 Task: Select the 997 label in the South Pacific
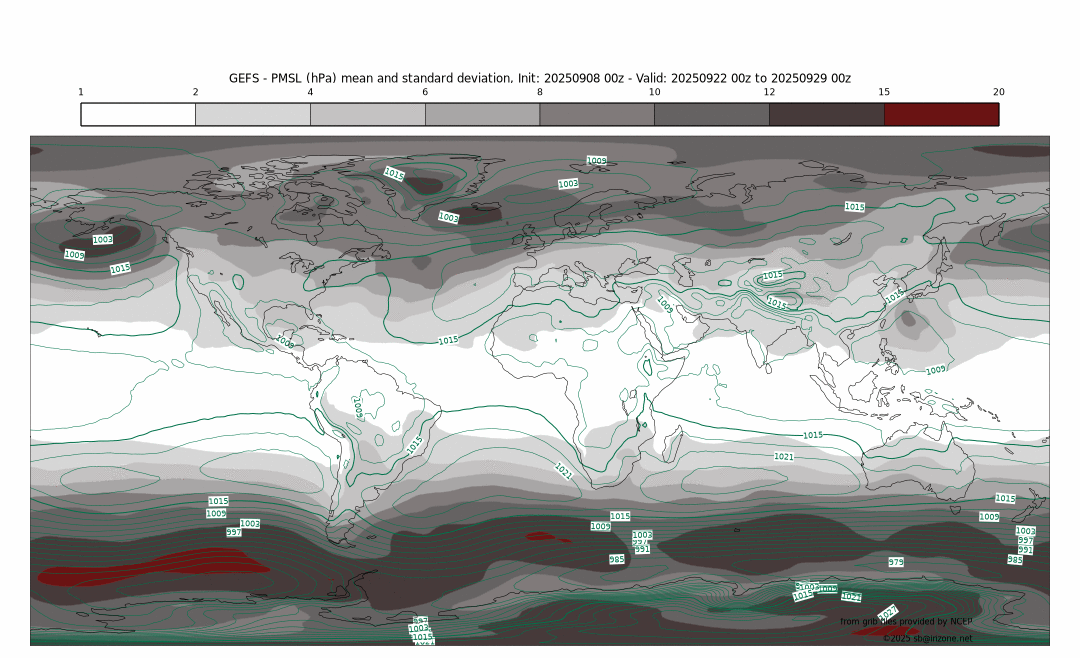pyautogui.click(x=234, y=532)
